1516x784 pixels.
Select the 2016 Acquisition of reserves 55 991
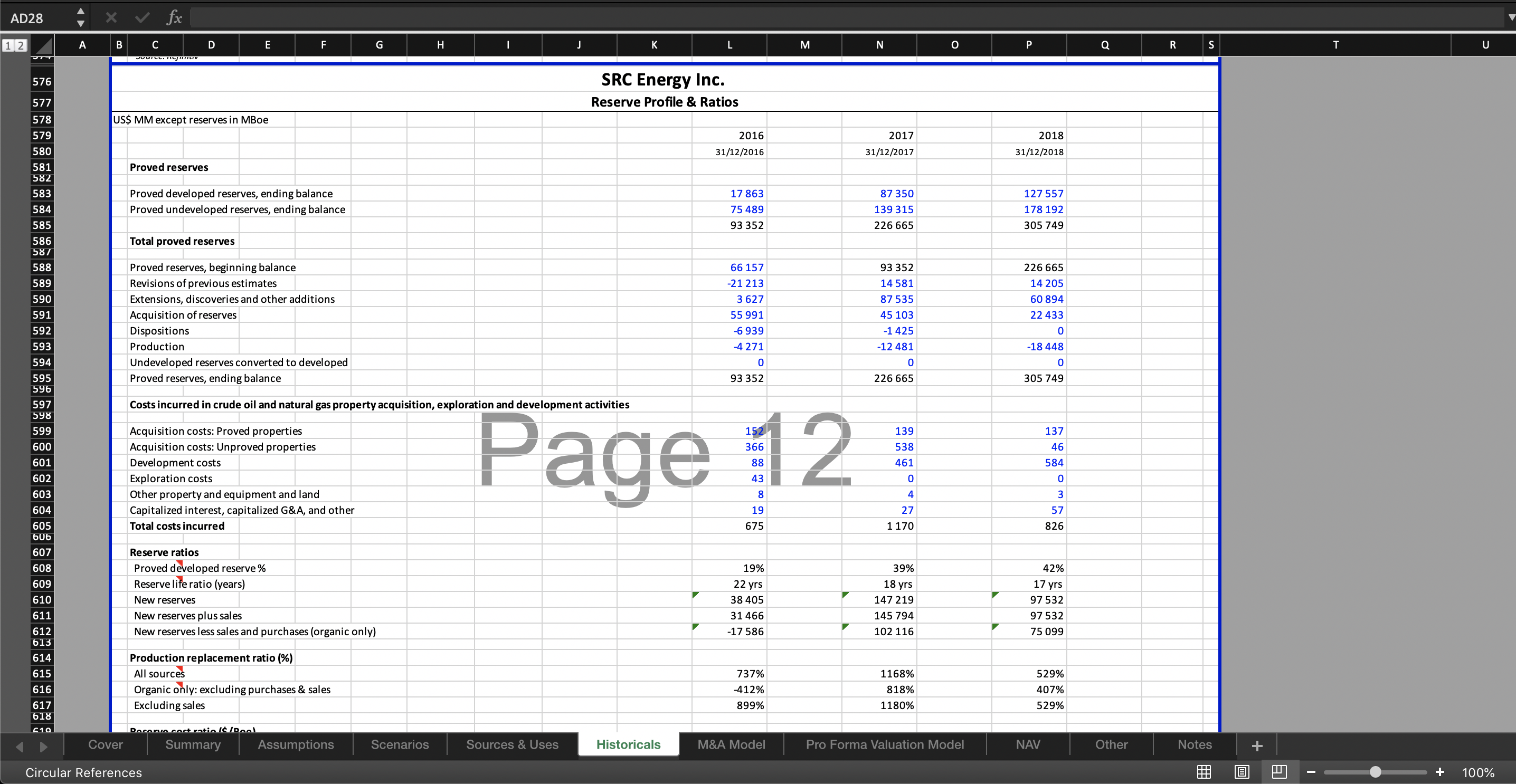729,315
